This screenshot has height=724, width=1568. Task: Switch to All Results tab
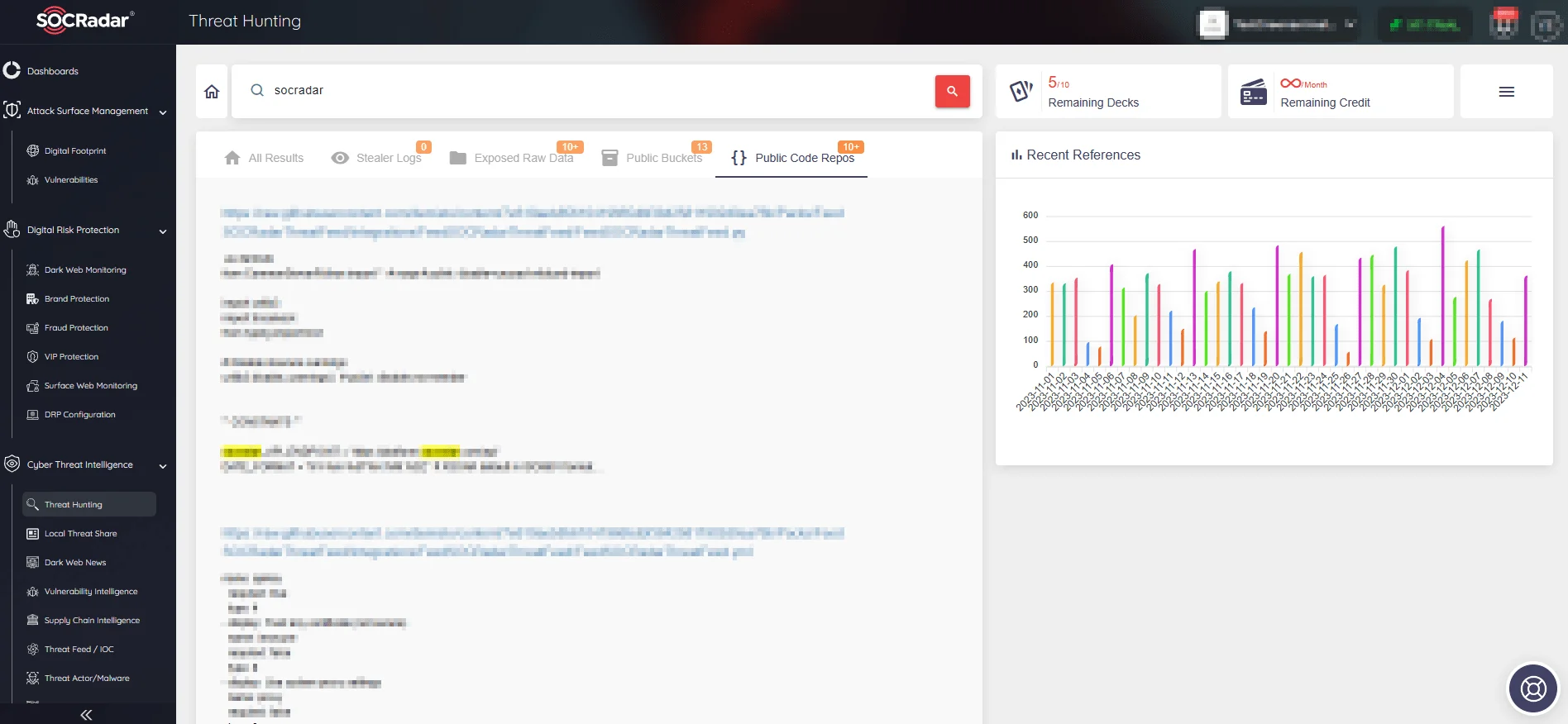point(264,158)
